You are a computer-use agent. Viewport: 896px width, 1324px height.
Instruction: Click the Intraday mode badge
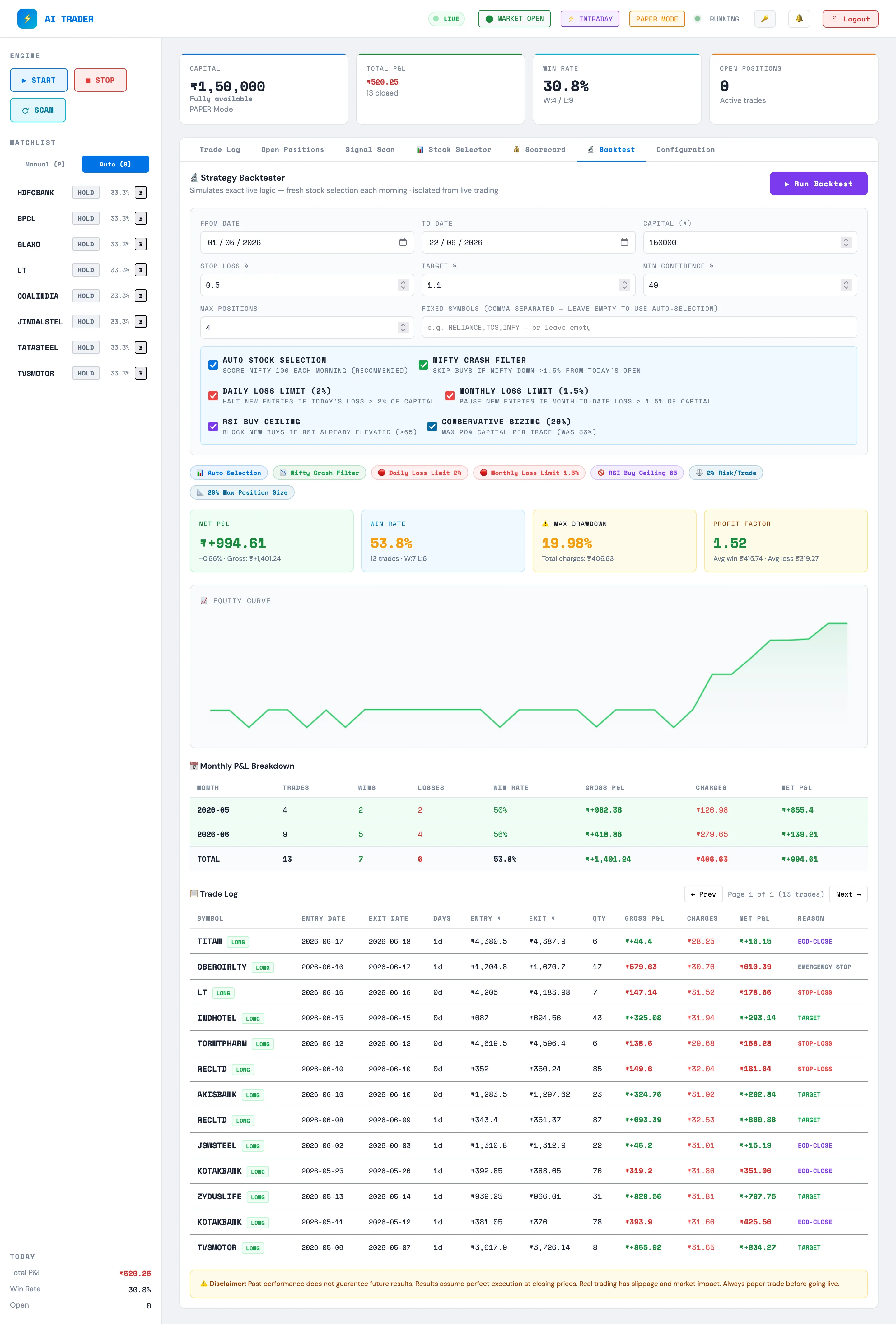coord(590,19)
